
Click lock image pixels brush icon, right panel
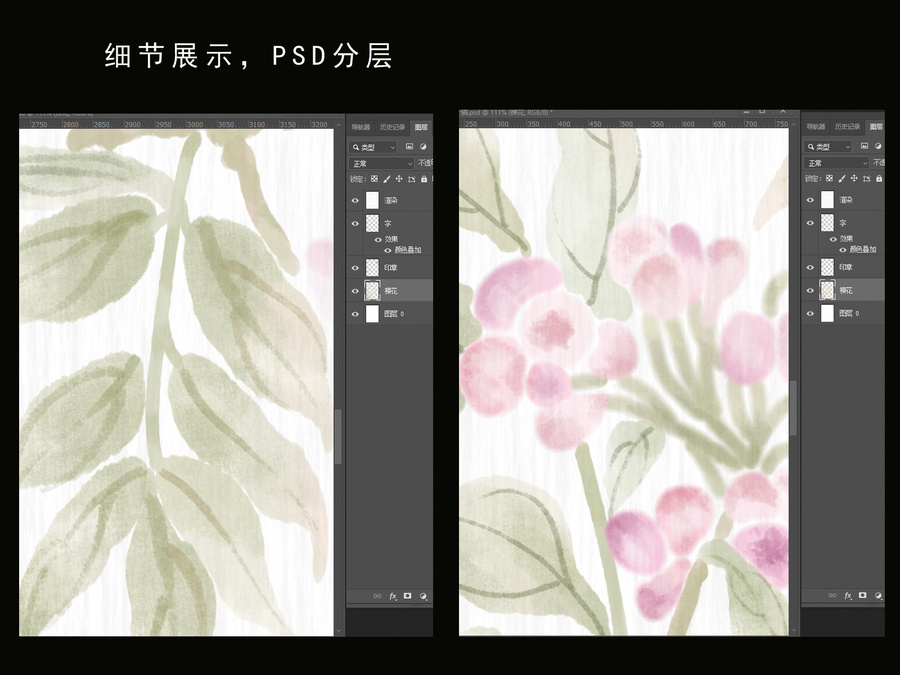pos(841,179)
